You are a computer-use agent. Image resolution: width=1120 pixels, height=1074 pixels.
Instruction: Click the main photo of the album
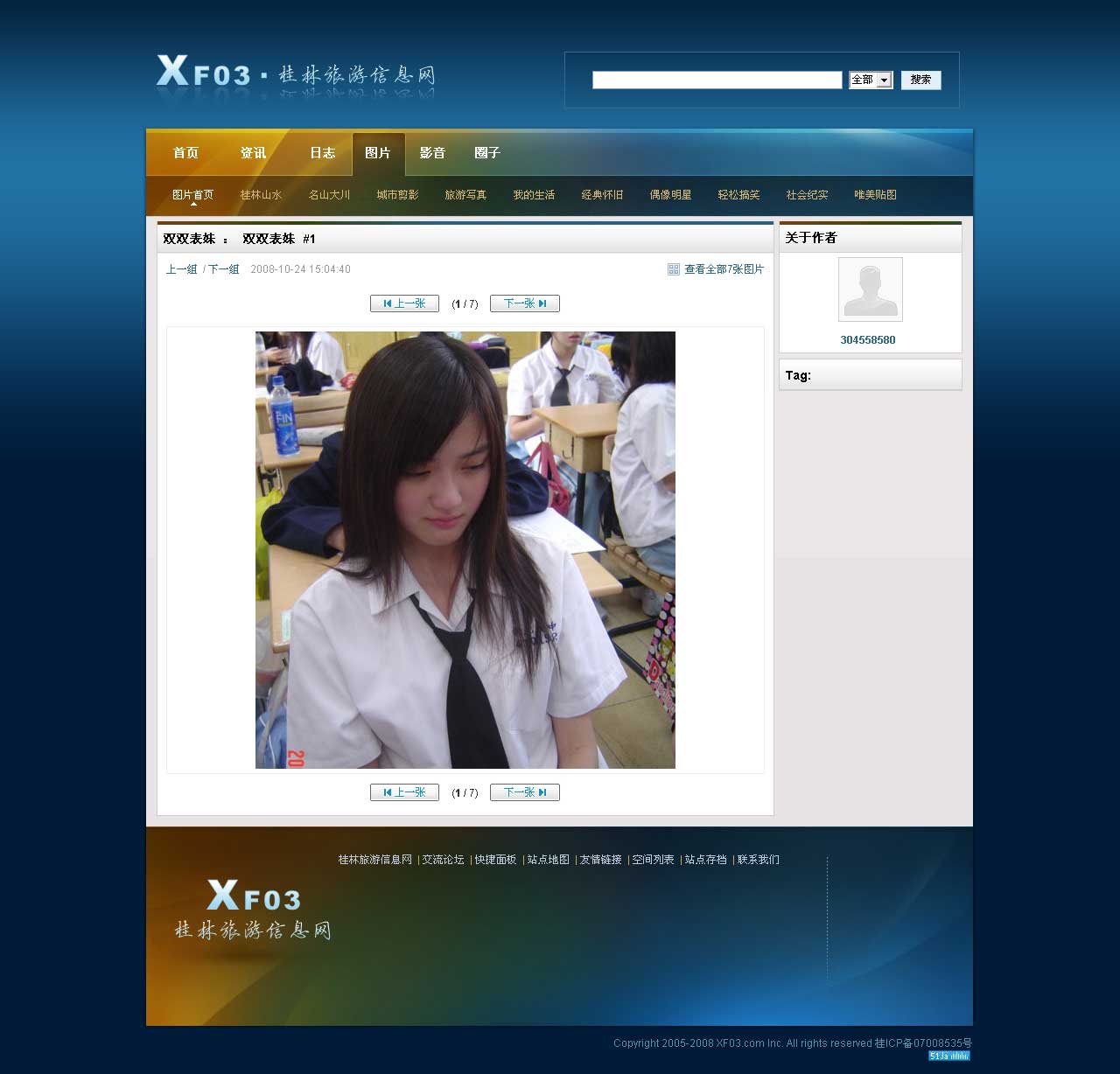[x=465, y=550]
